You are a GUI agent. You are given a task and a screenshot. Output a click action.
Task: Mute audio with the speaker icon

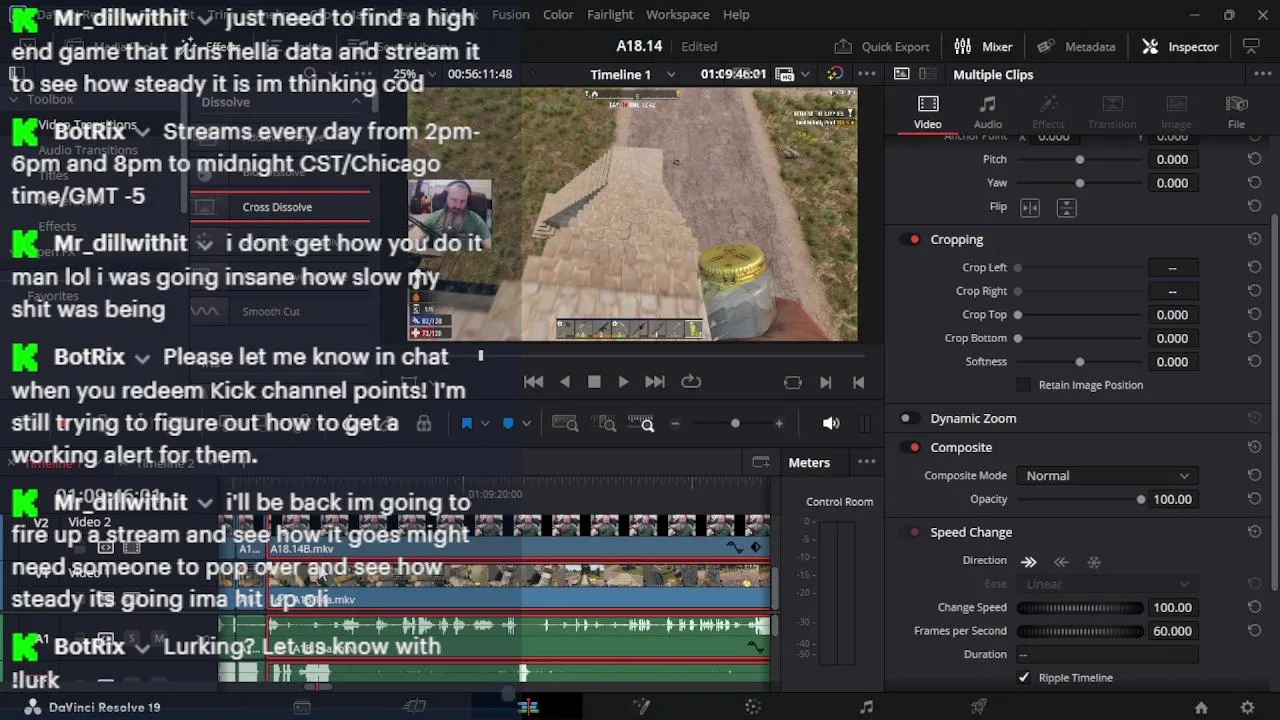(831, 424)
